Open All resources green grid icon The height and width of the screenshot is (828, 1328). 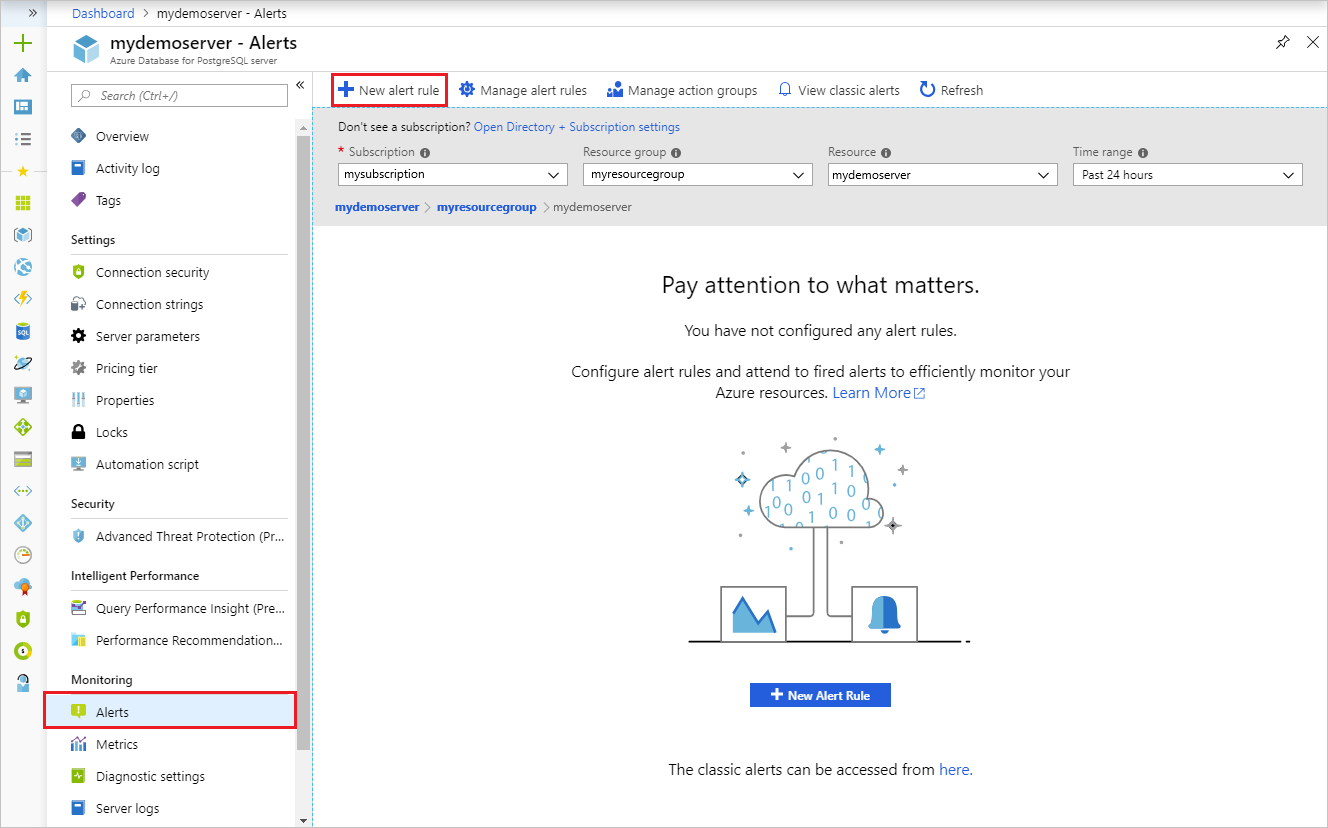point(23,203)
